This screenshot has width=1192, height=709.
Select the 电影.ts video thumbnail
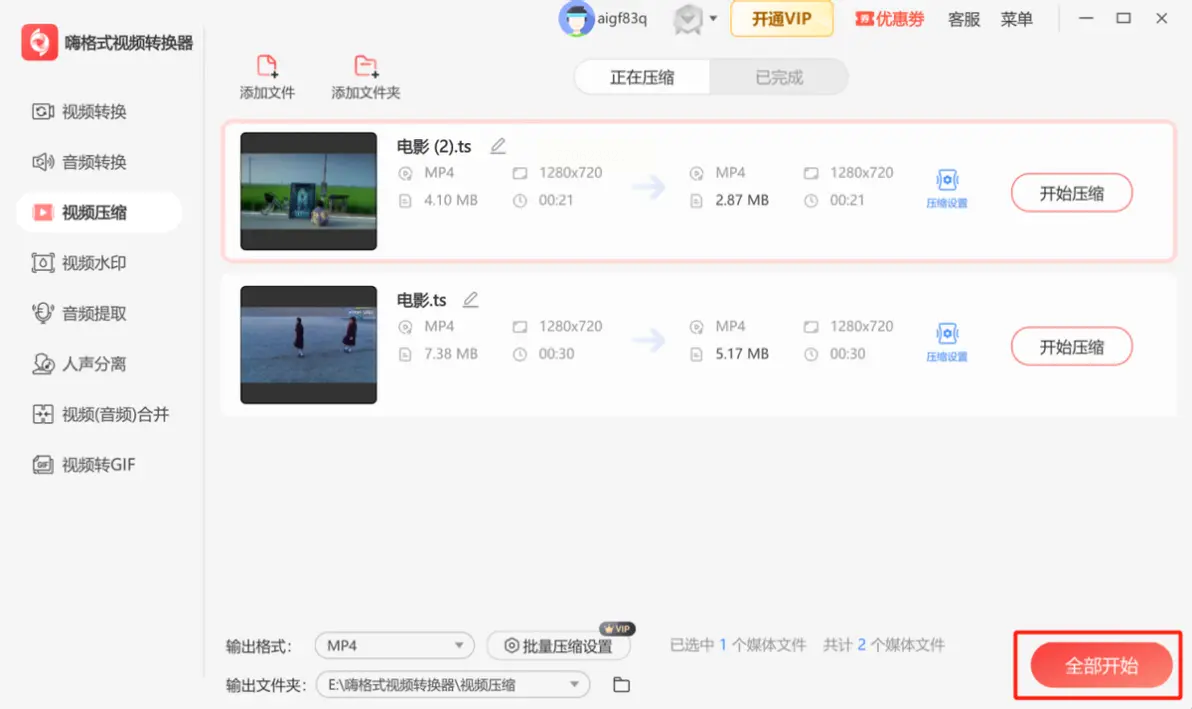[309, 345]
